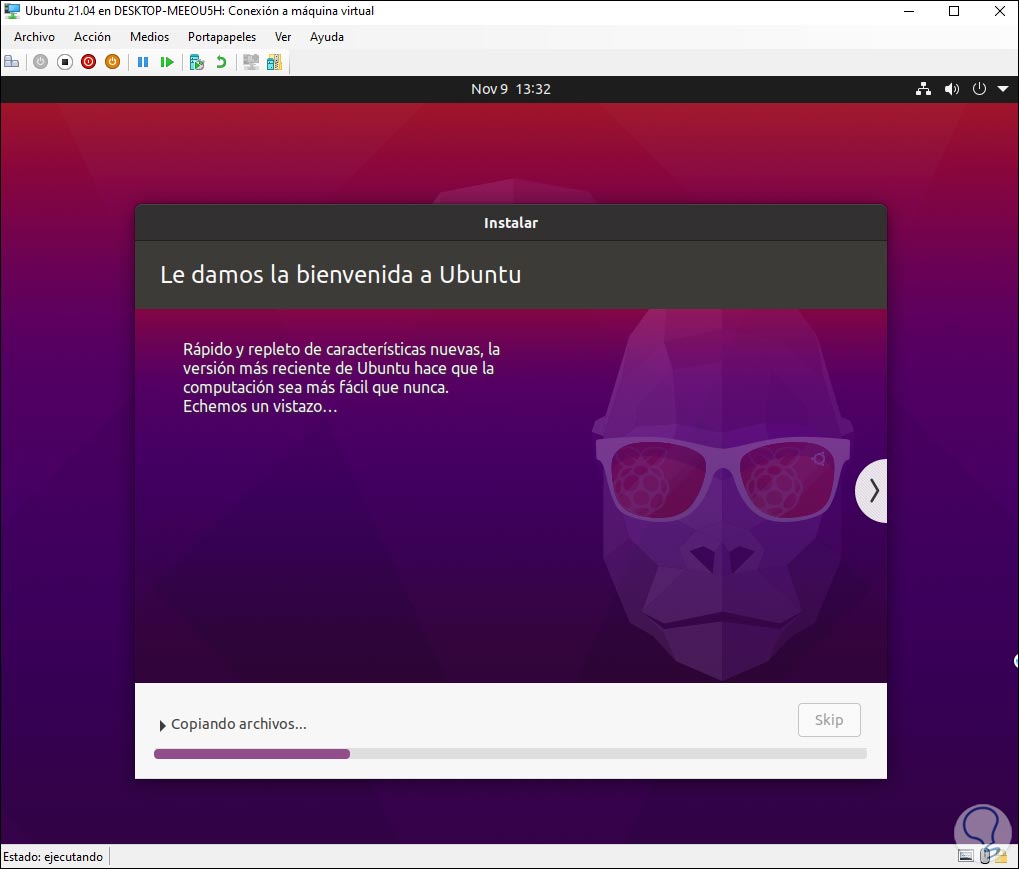Open the Medios menu
The image size is (1019, 869).
coord(149,37)
